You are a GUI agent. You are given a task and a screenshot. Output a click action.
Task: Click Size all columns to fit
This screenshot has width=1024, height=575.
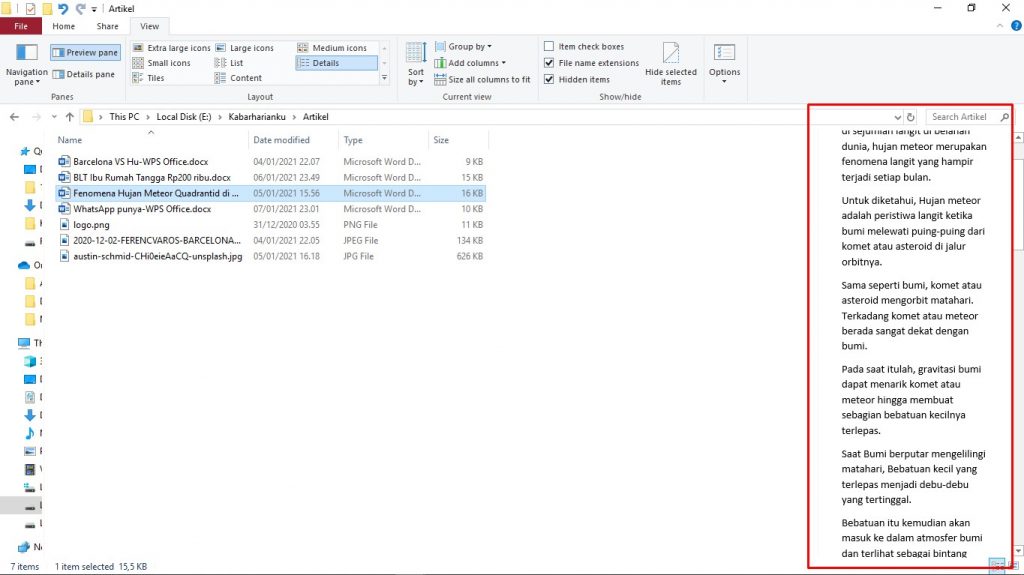(483, 79)
